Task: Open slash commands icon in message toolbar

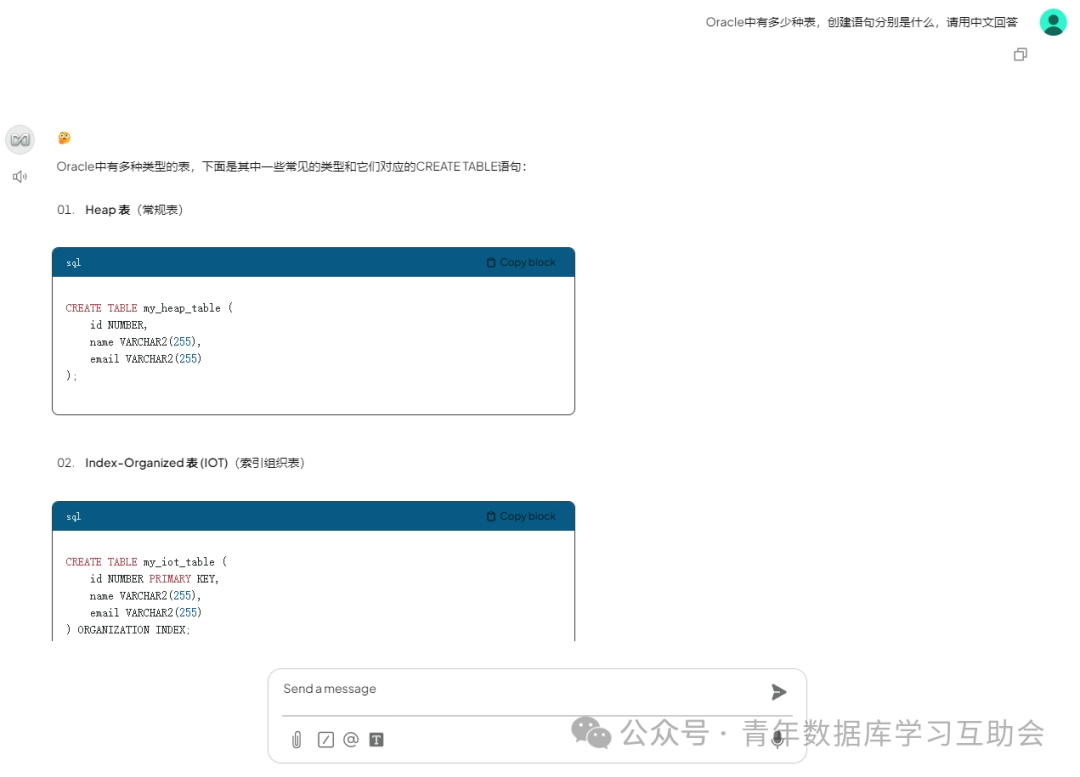Action: 326,739
